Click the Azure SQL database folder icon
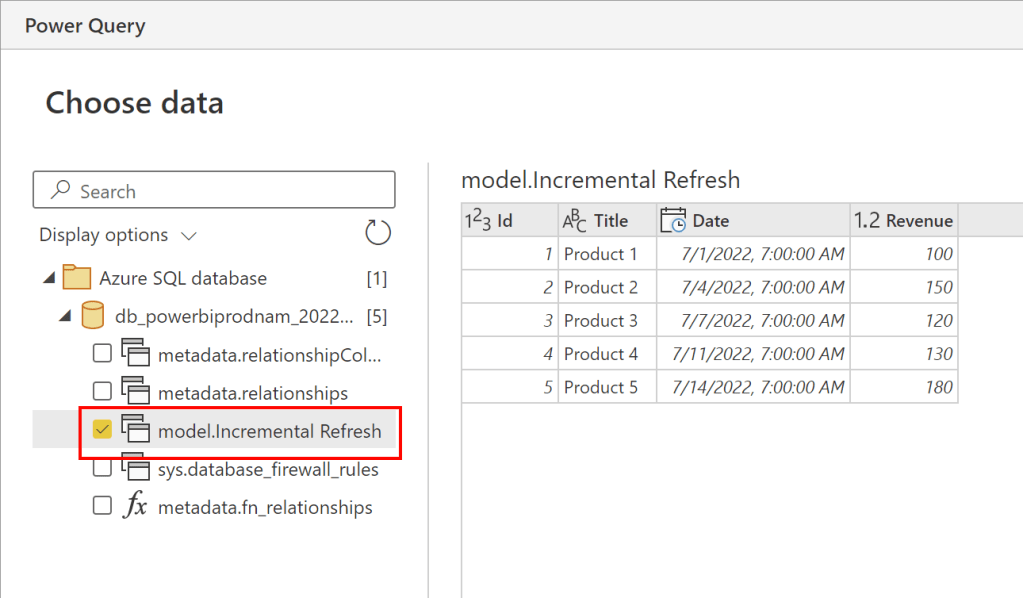This screenshot has height=598, width=1023. (x=76, y=278)
